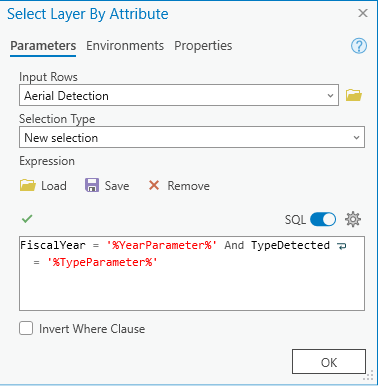Click inside the SQL expression text box

click(192, 273)
